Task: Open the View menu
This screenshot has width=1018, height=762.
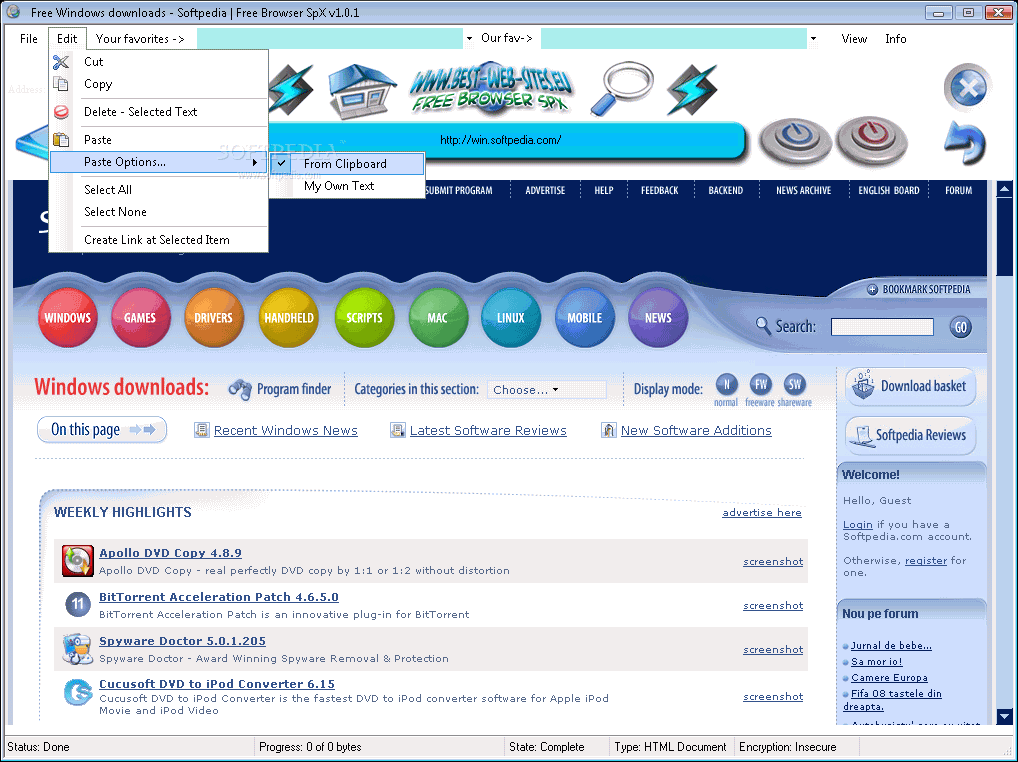Action: 854,39
